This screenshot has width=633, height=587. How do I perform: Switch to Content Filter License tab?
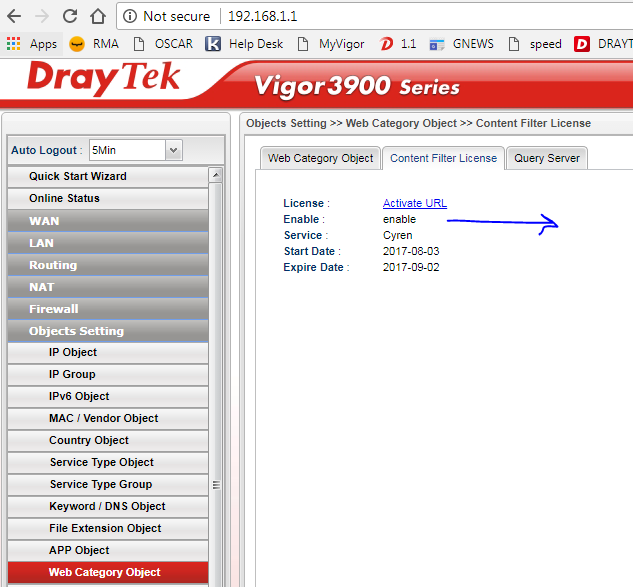(443, 158)
